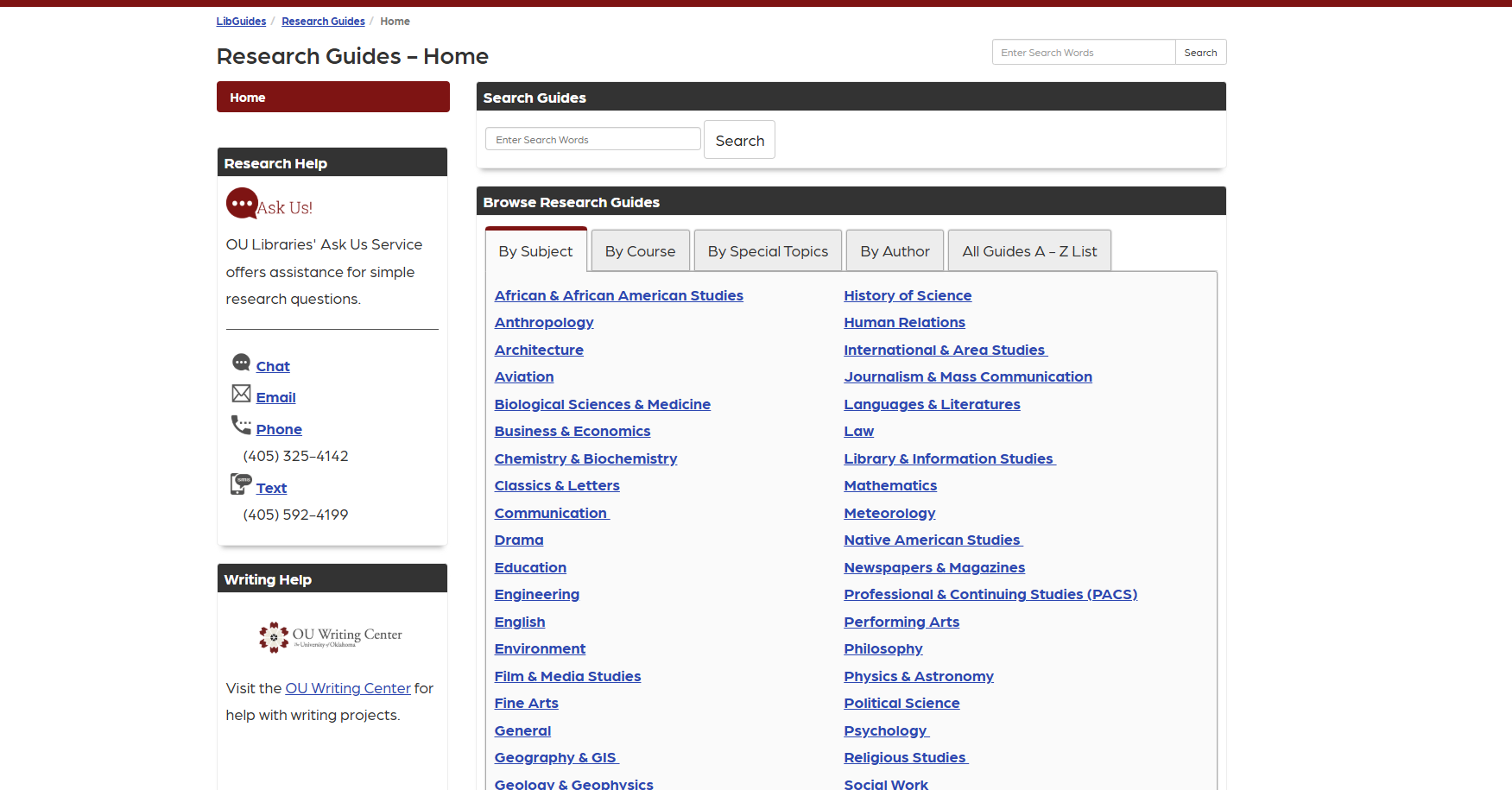This screenshot has height=790, width=1512.
Task: Open the Email link
Action: tap(275, 397)
